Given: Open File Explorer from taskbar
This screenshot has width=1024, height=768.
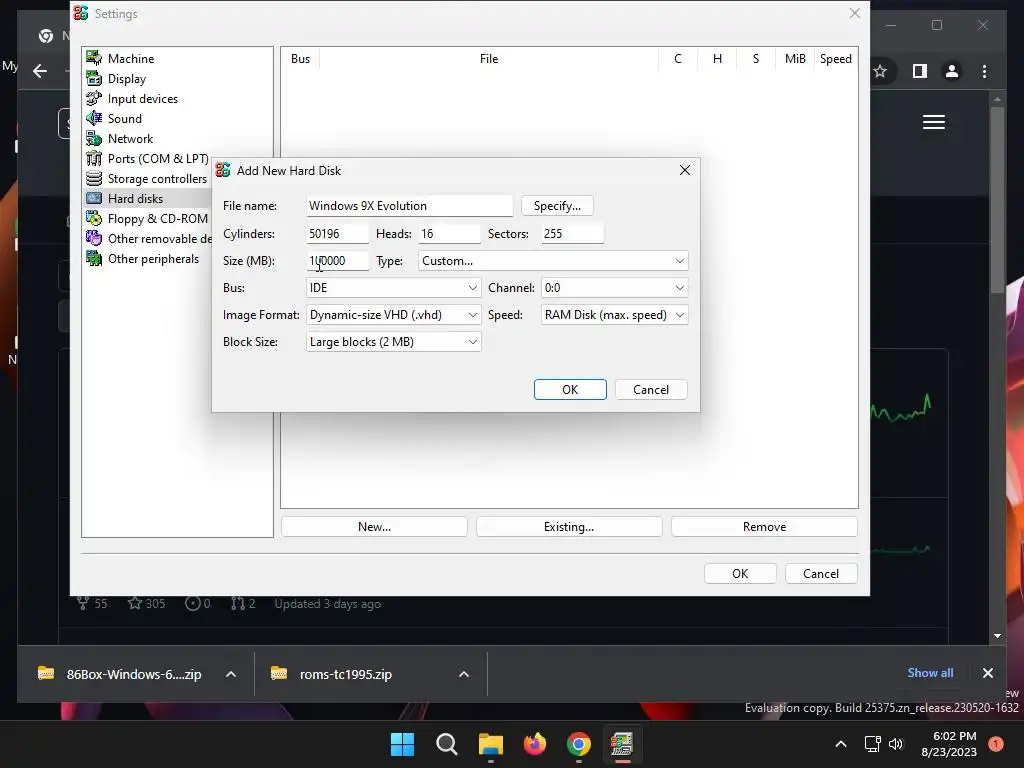Looking at the screenshot, I should (x=490, y=744).
